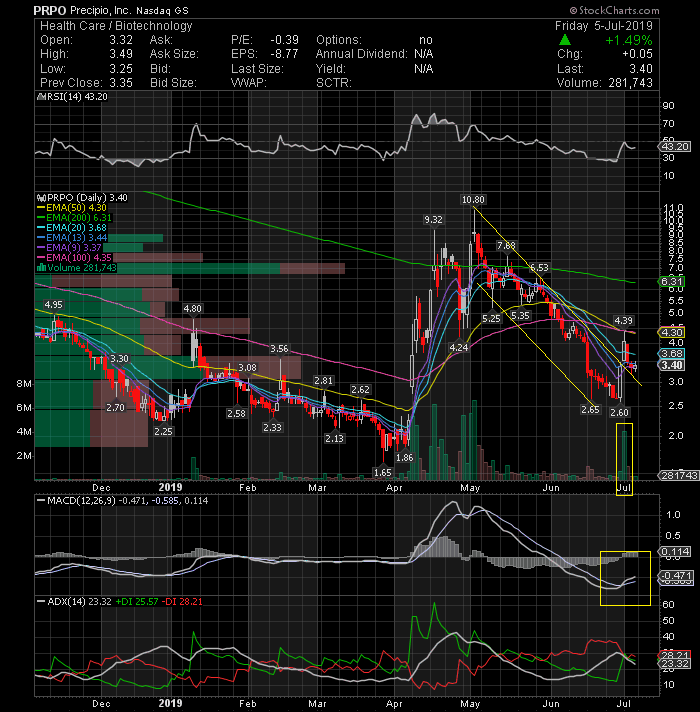Click the 2.65 June low label
Image resolution: width=700 pixels, height=712 pixels.
(x=590, y=410)
